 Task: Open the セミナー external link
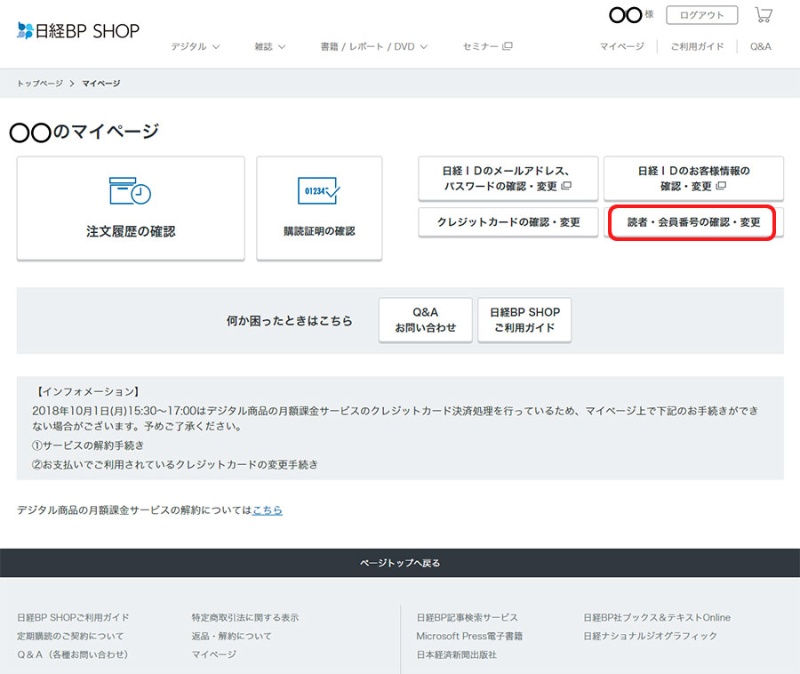[x=487, y=47]
